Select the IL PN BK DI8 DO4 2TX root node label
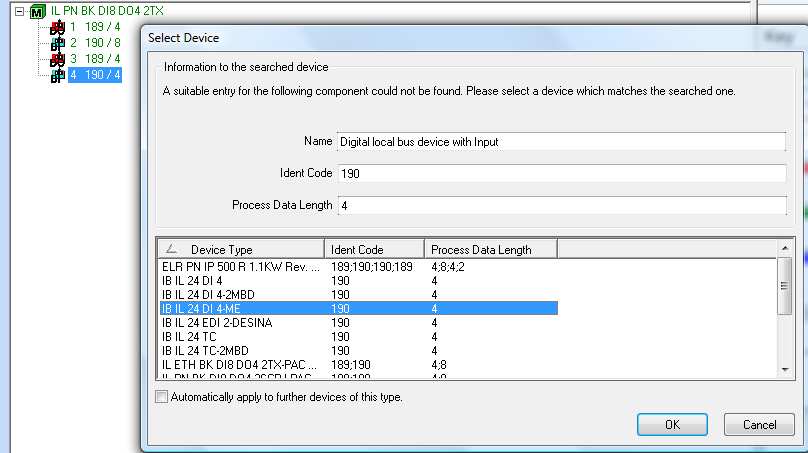This screenshot has width=808, height=453. tap(107, 11)
